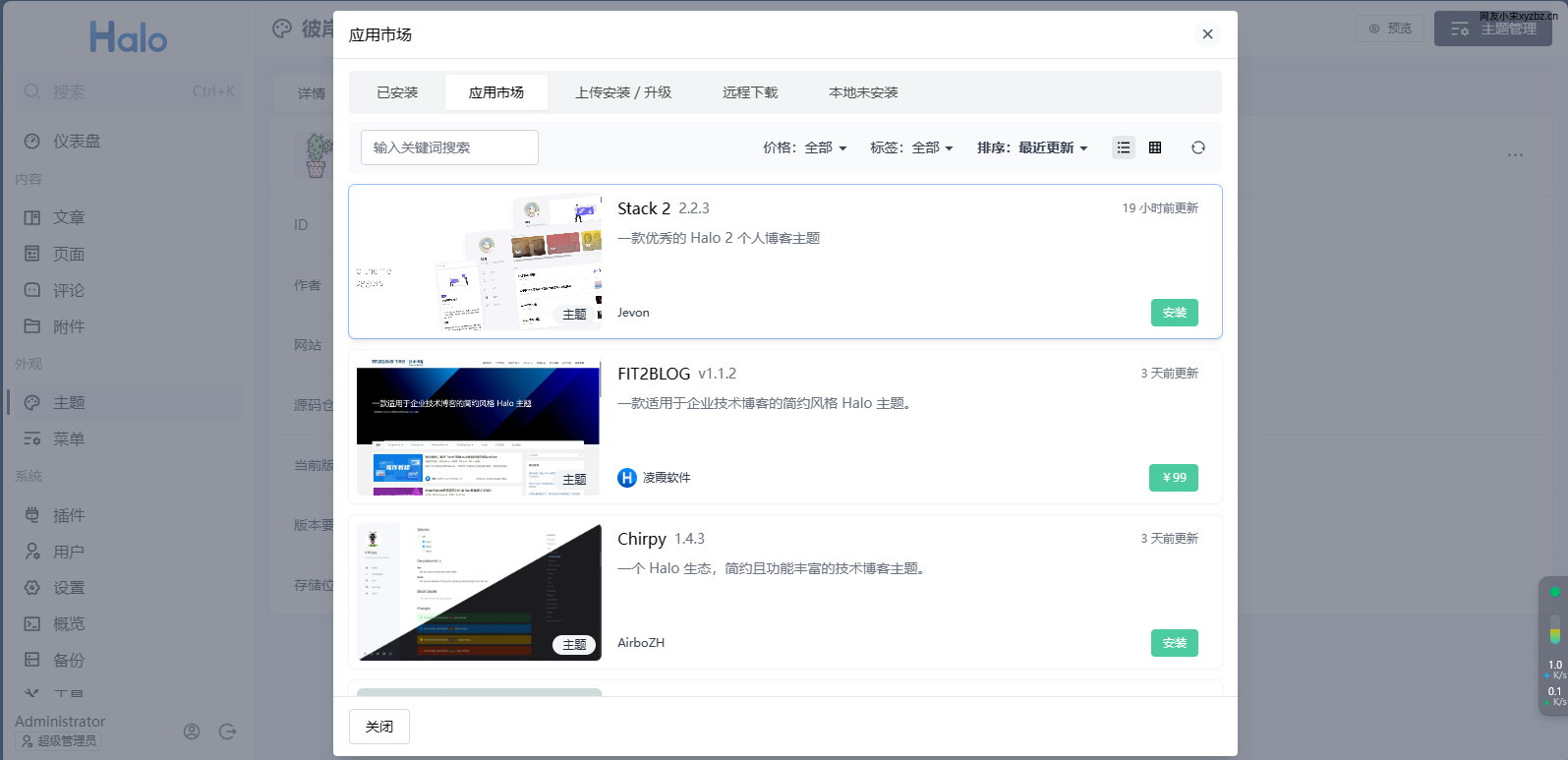Click the keyword search input field
Viewport: 1568px width, 760px height.
click(449, 147)
